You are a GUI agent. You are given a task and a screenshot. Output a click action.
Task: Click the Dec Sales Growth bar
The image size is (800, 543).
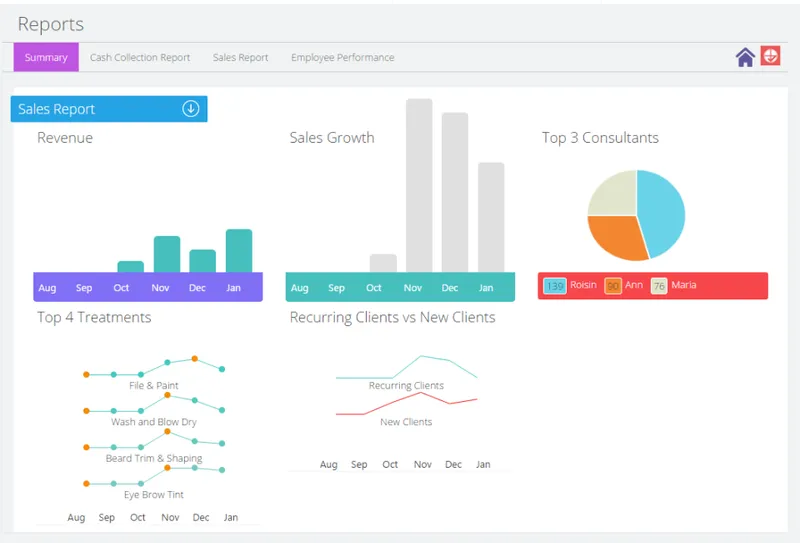pyautogui.click(x=455, y=192)
